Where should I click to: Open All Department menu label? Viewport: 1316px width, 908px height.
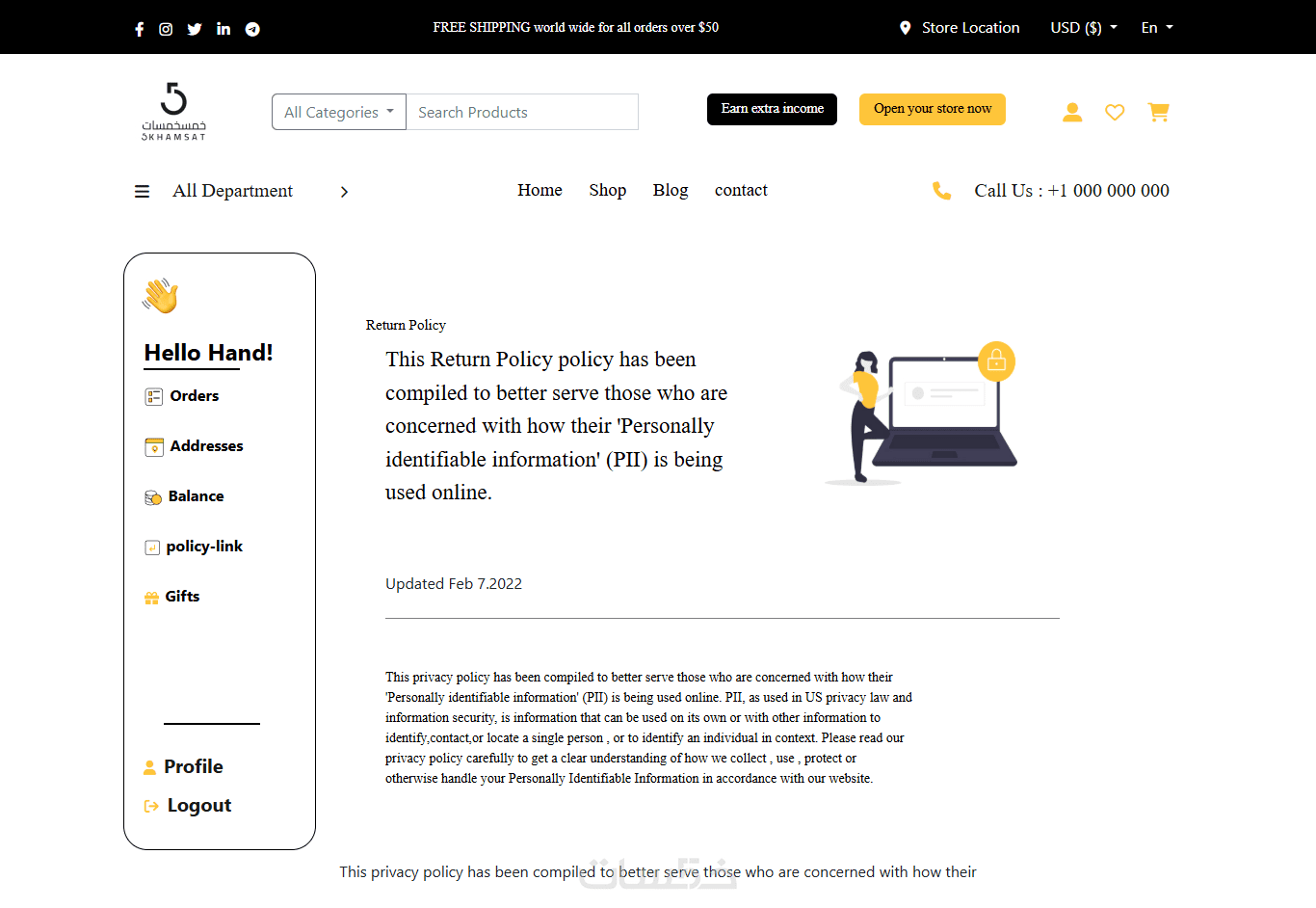[x=232, y=191]
